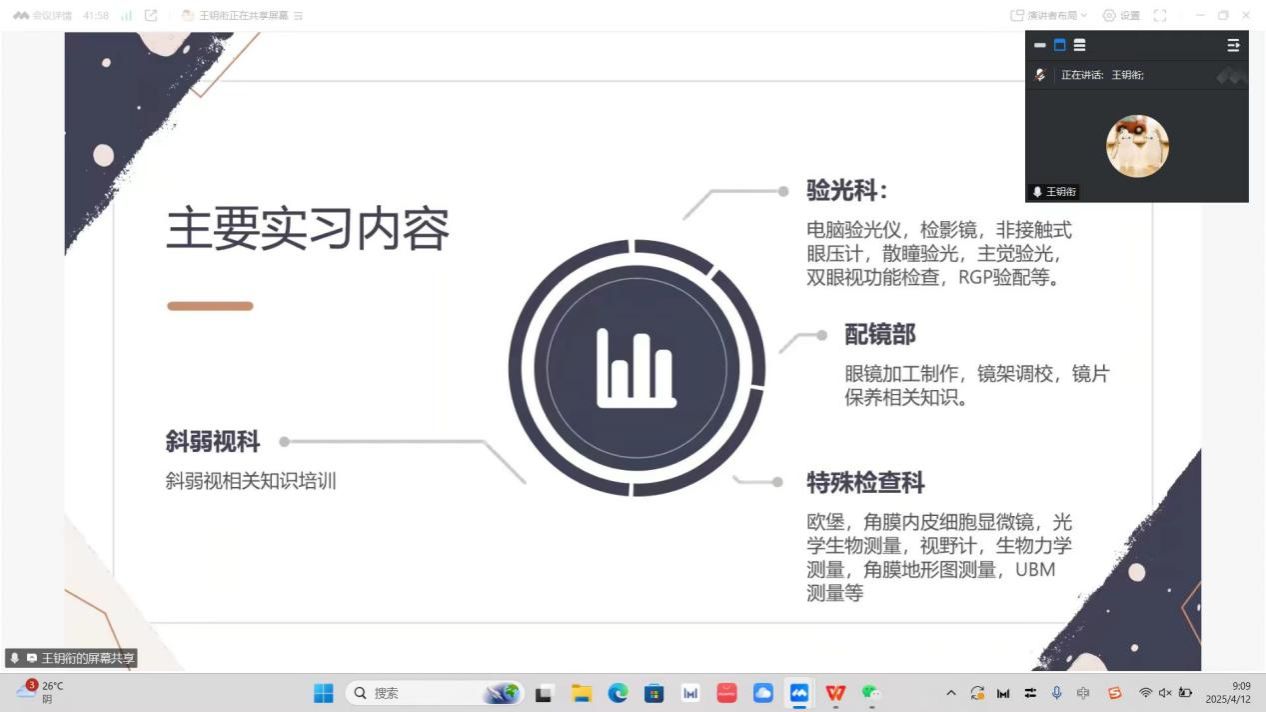Open menu next to 王钥衔正在共享屏幕
Viewport: 1266px width, 712px height.
pos(299,16)
